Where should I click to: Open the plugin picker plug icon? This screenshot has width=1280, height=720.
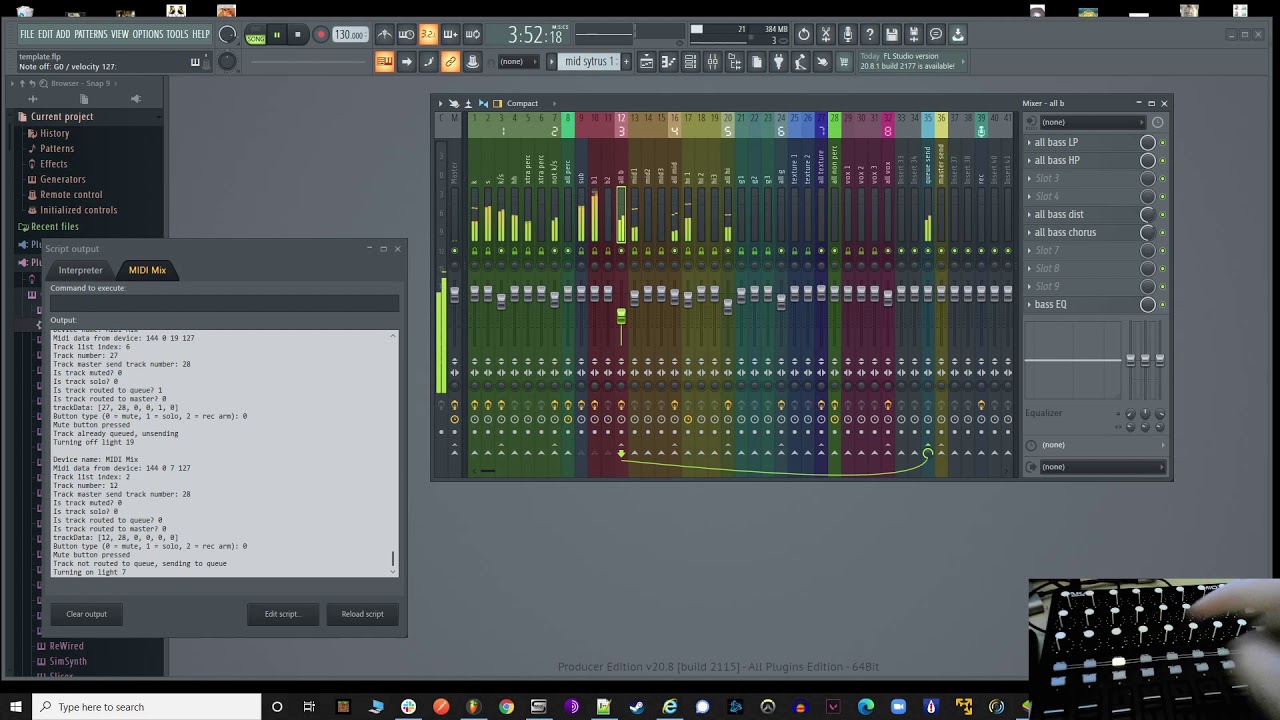[778, 62]
